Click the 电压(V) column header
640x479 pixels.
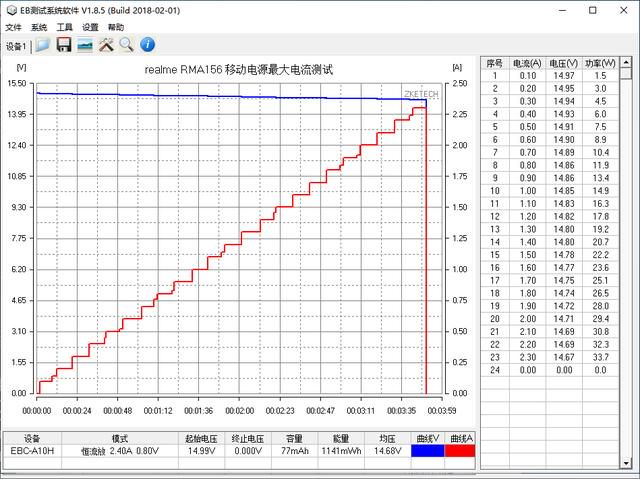point(564,63)
